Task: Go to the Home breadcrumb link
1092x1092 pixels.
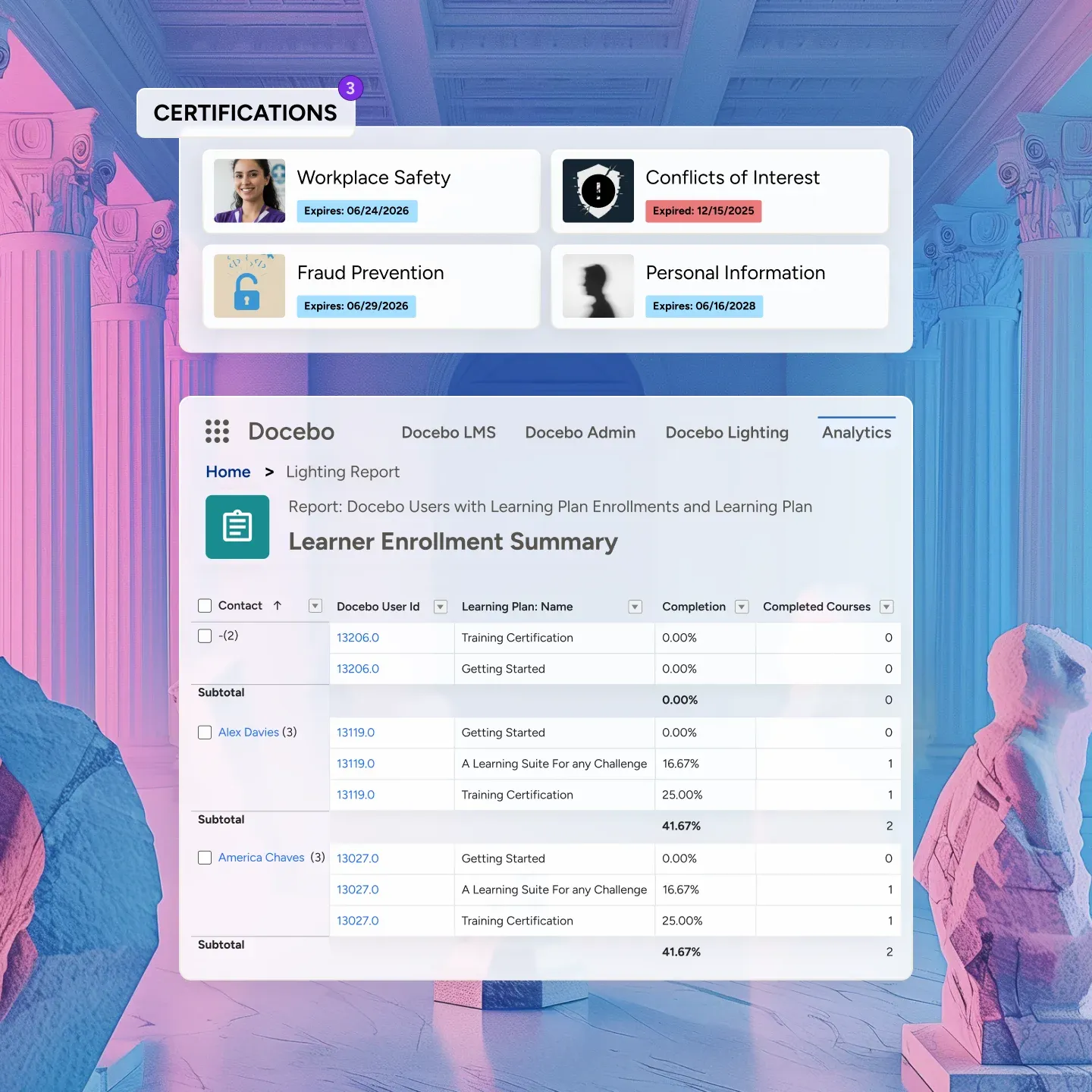Action: coord(227,472)
